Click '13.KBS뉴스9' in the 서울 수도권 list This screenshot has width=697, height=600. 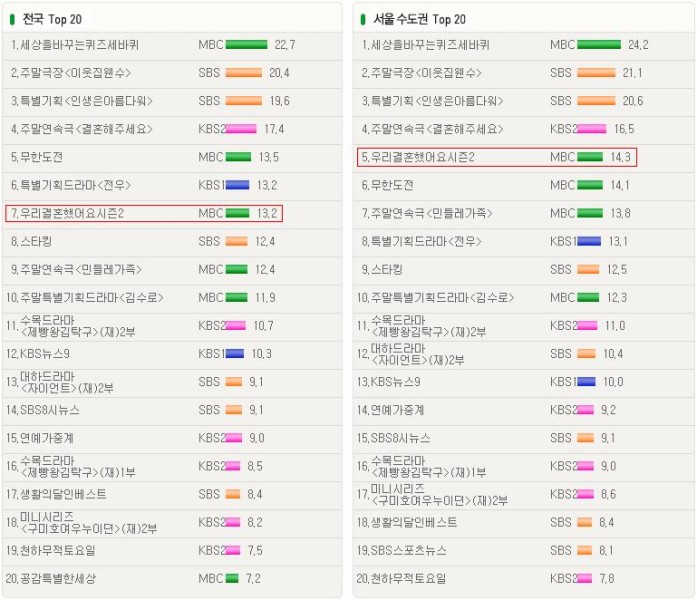tap(389, 382)
